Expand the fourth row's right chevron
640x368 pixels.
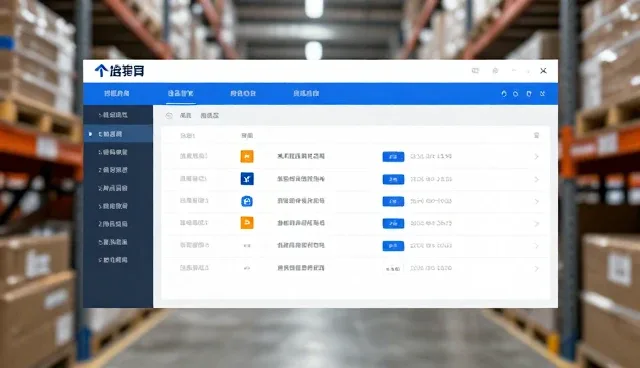pos(537,224)
